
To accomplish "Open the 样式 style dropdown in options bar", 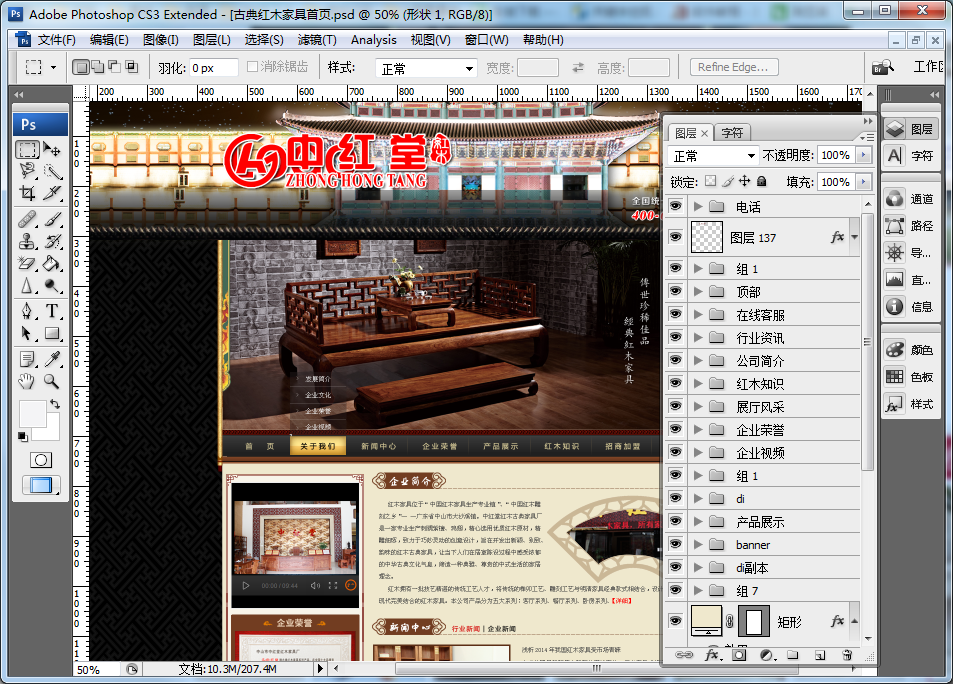I will (426, 68).
